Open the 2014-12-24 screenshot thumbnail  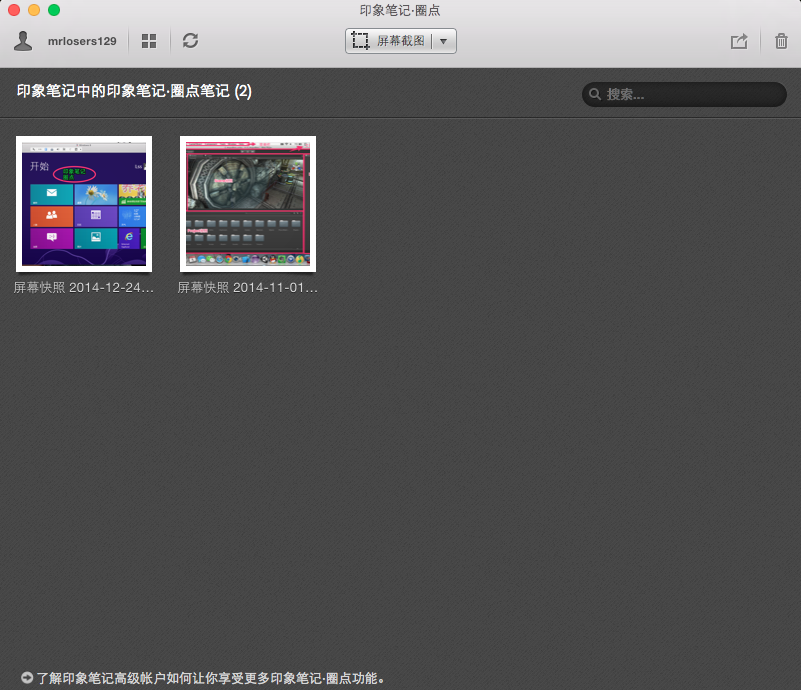pos(84,204)
